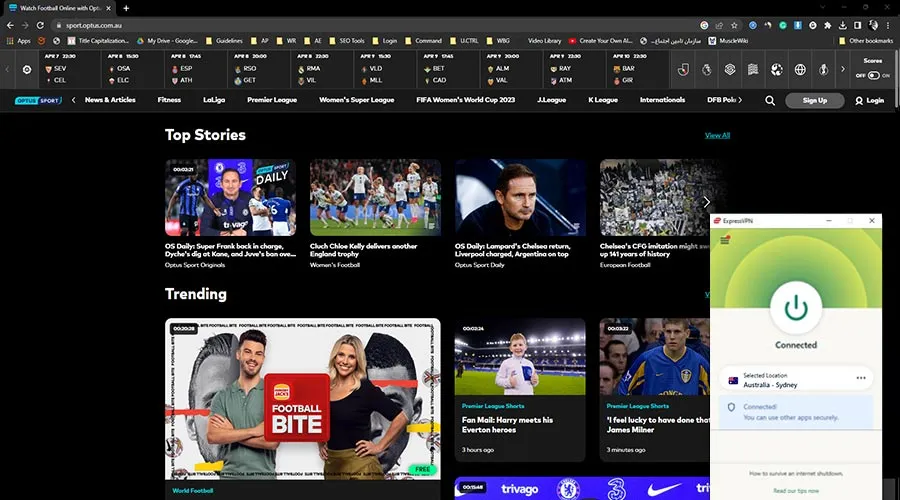Select the trophy figure competition icon
Screen dimensions: 900x500
[824, 69]
